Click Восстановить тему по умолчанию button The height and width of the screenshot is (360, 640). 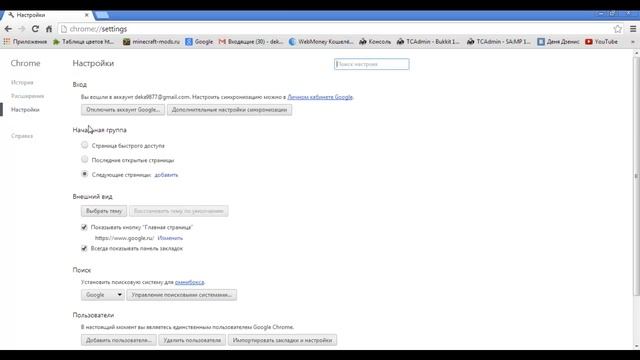[x=179, y=211]
